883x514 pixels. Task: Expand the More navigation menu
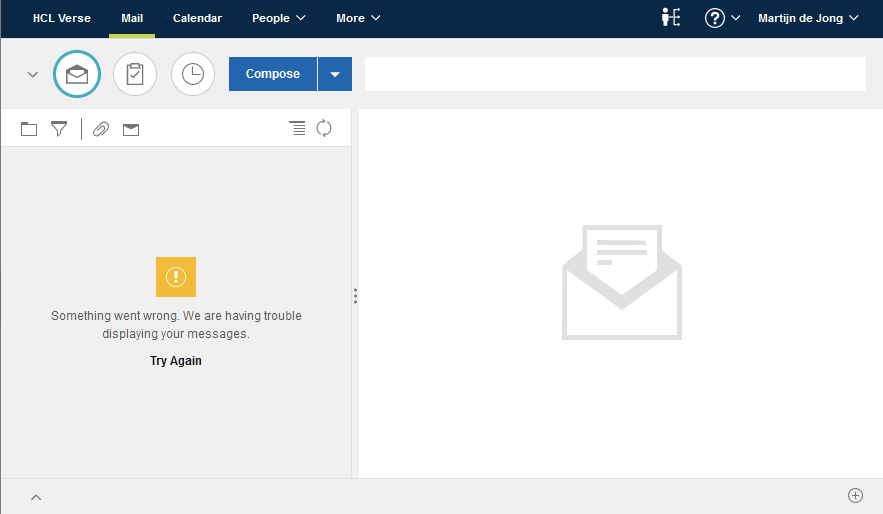point(358,18)
